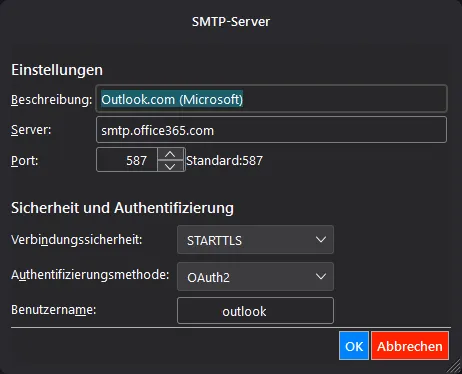Click the chevron on the STARTTLS dropdown

pos(321,240)
